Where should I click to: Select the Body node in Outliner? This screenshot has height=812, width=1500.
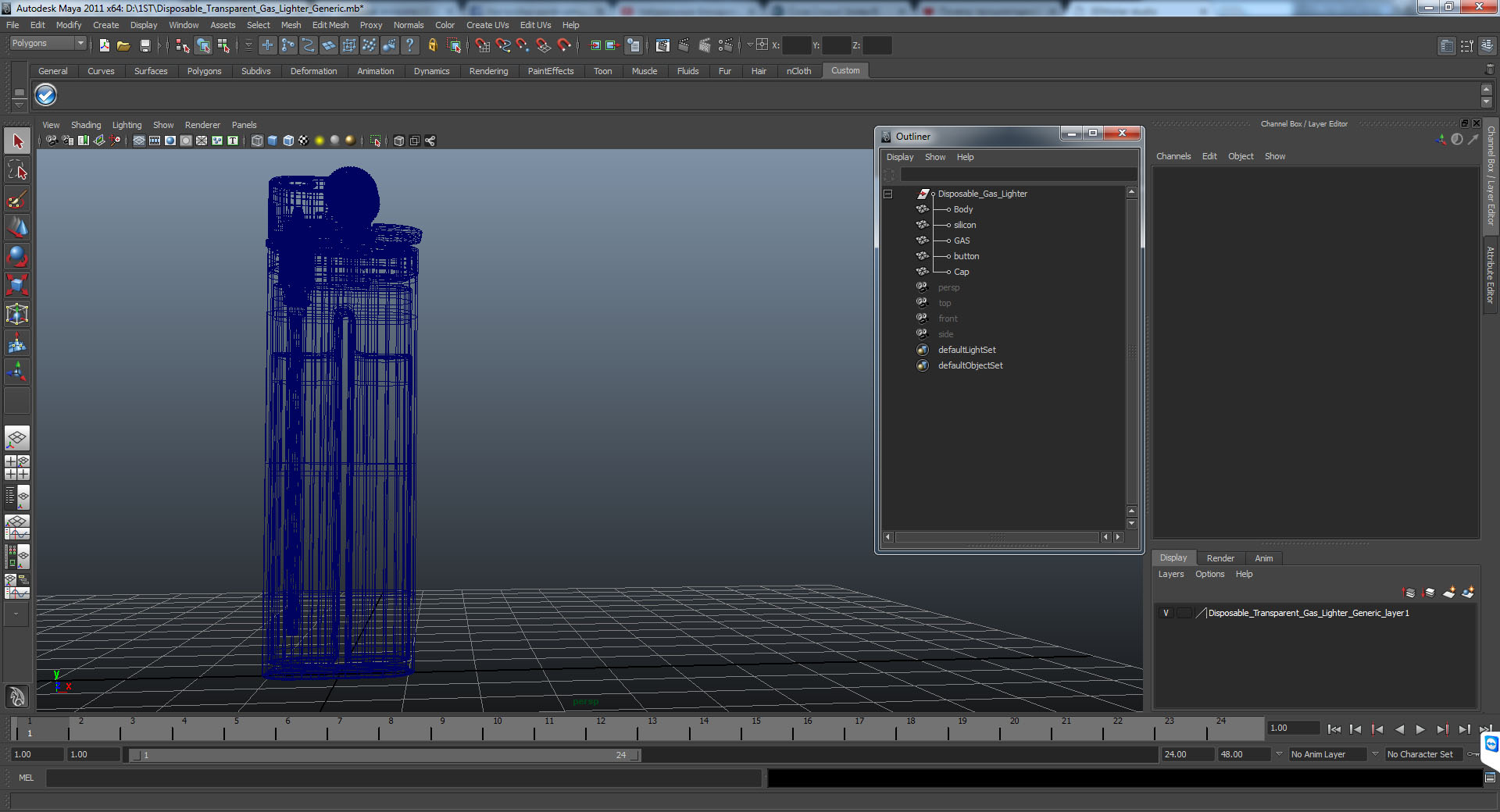click(963, 209)
